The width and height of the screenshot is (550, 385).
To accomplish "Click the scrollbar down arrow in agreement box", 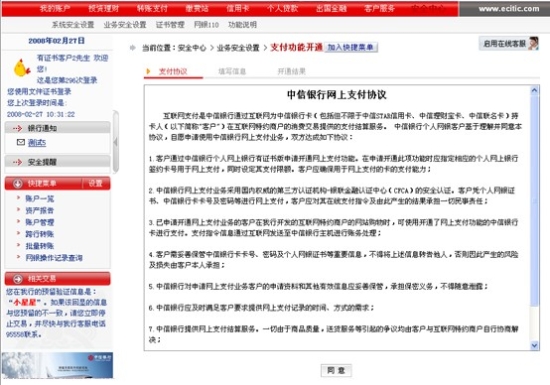I will [x=534, y=345].
